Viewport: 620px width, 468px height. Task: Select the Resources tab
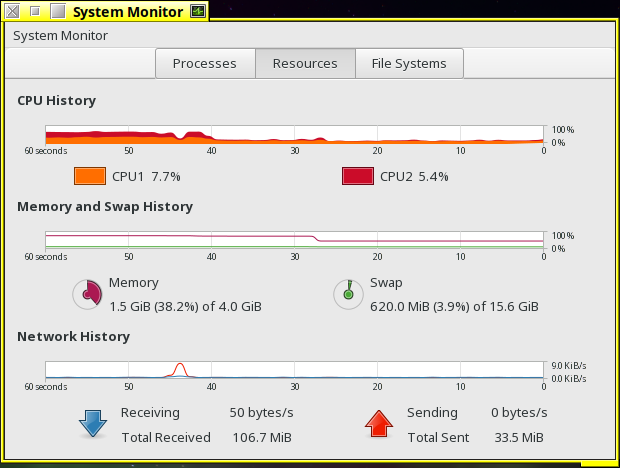click(305, 64)
